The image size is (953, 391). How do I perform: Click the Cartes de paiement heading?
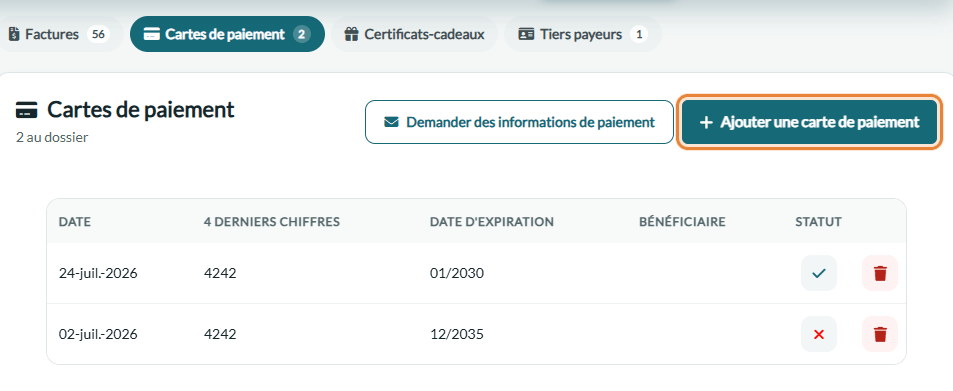pos(140,110)
